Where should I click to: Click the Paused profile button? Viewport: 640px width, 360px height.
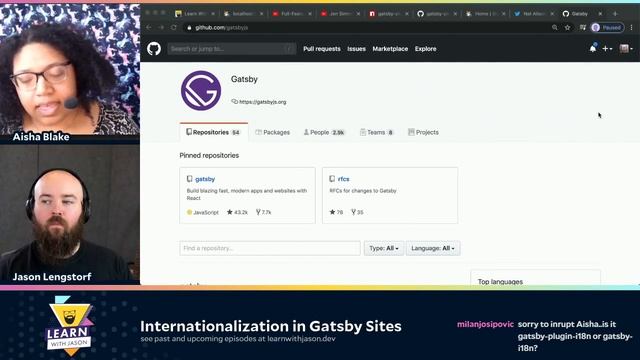[607, 27]
